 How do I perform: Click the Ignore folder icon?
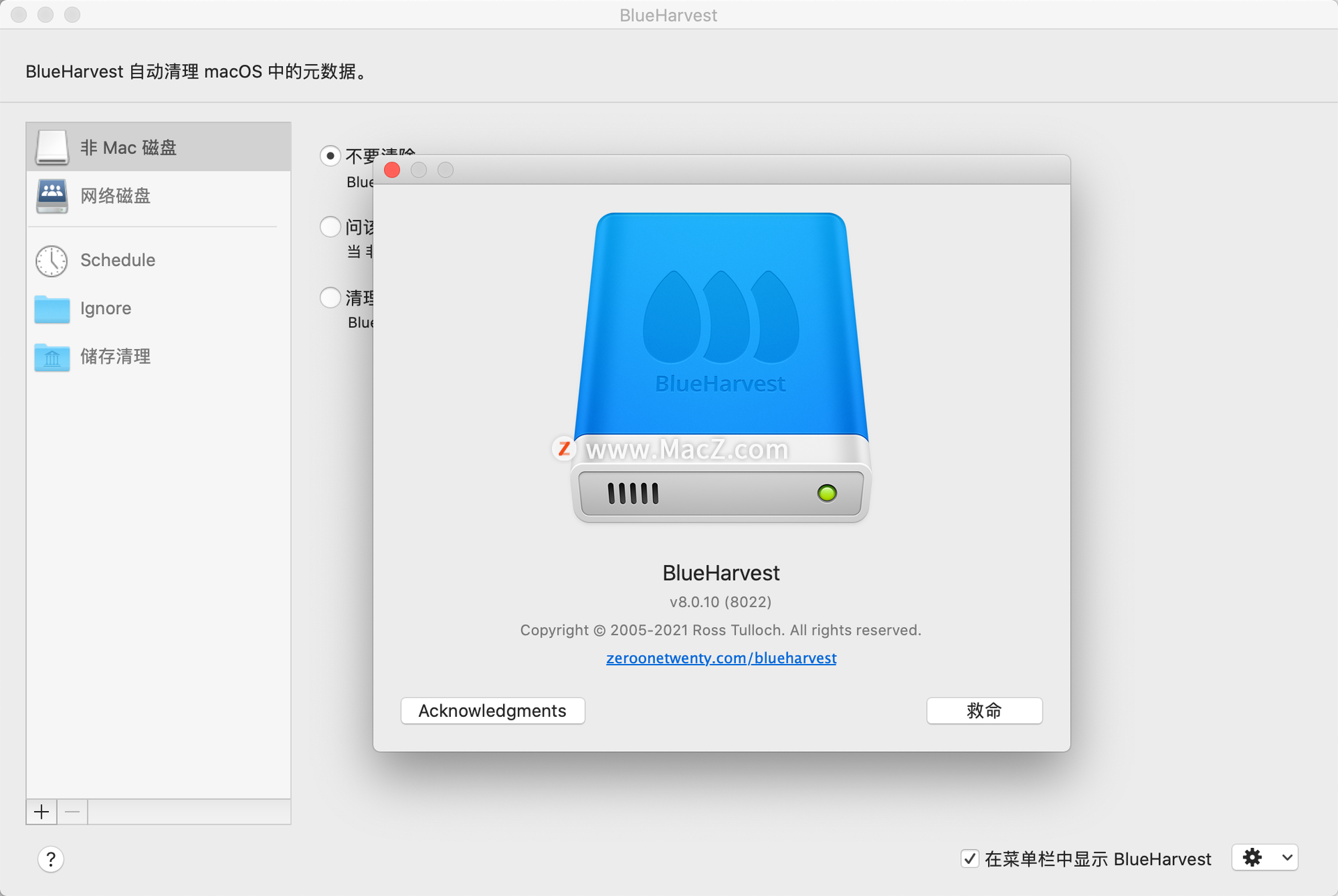tap(52, 309)
